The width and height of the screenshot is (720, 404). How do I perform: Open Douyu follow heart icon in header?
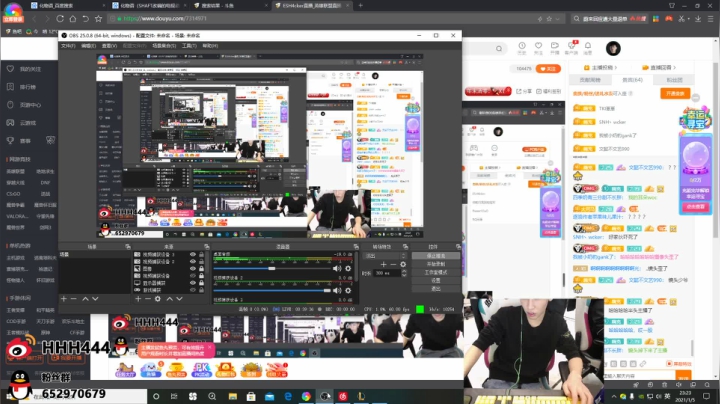click(538, 46)
